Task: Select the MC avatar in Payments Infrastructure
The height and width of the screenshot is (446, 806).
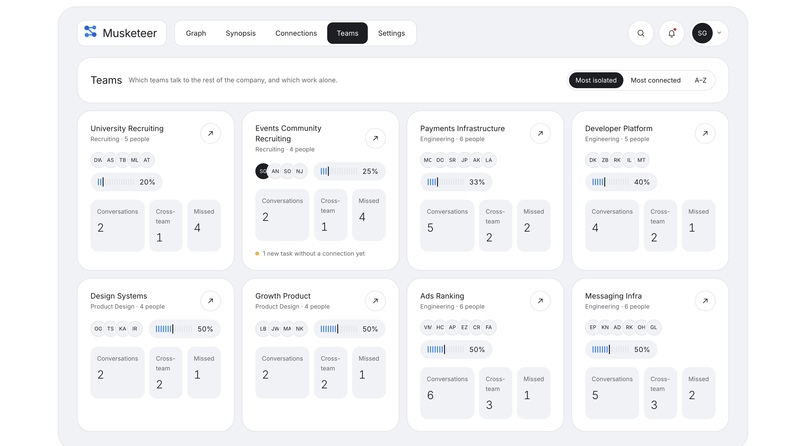Action: 428,160
